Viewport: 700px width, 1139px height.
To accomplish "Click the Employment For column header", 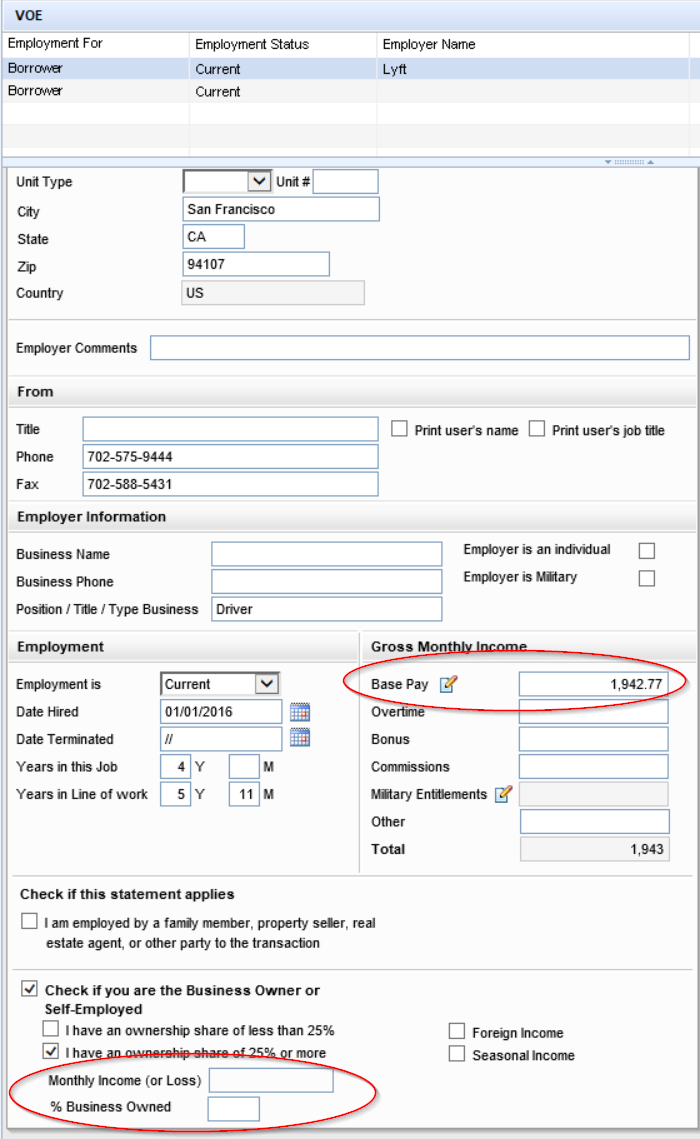I will [96, 44].
